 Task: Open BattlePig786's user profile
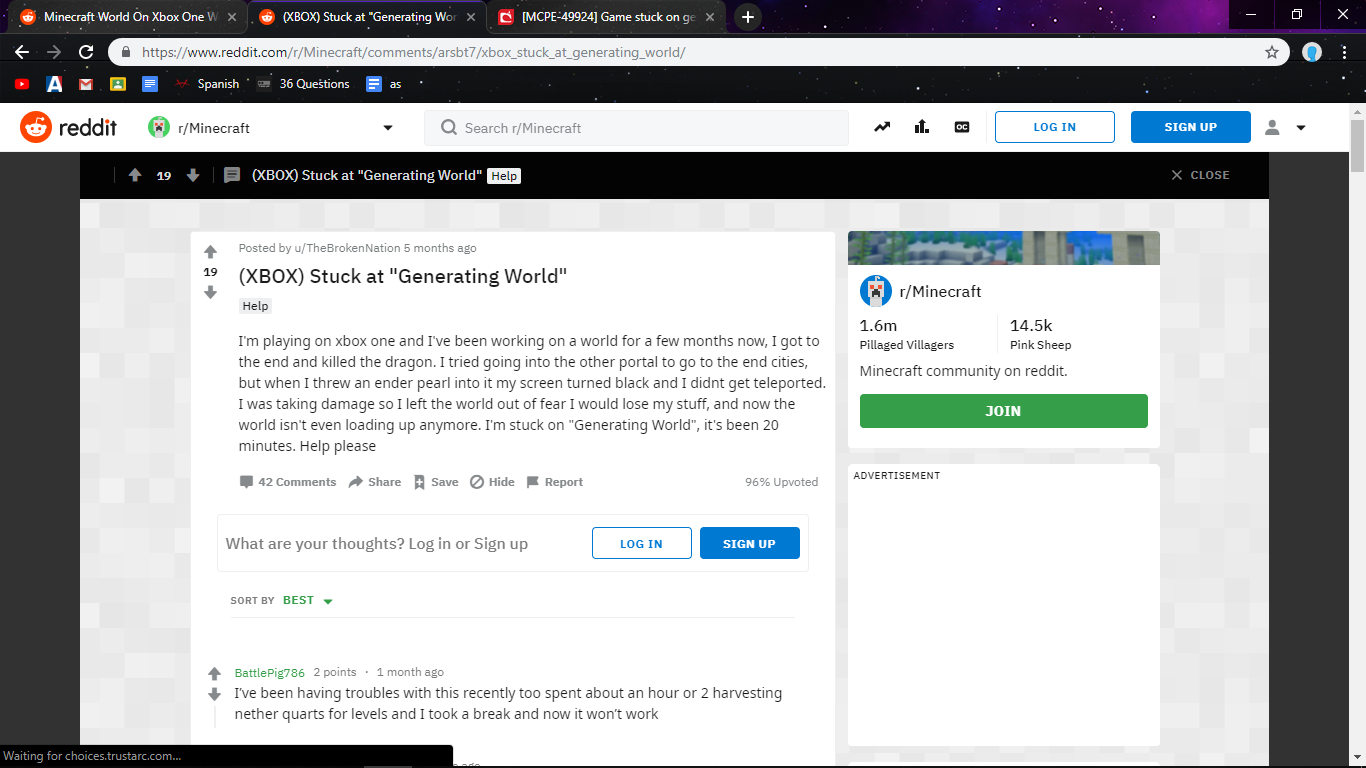270,673
